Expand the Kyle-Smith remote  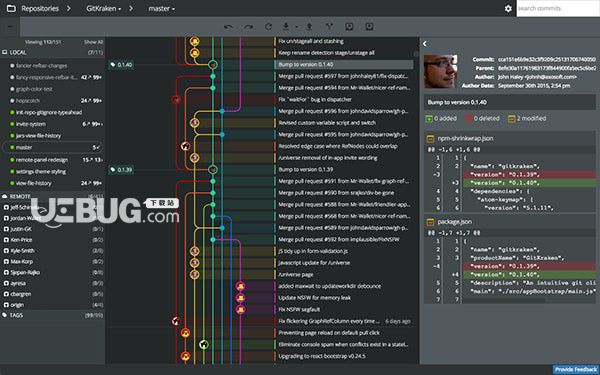tap(52, 251)
